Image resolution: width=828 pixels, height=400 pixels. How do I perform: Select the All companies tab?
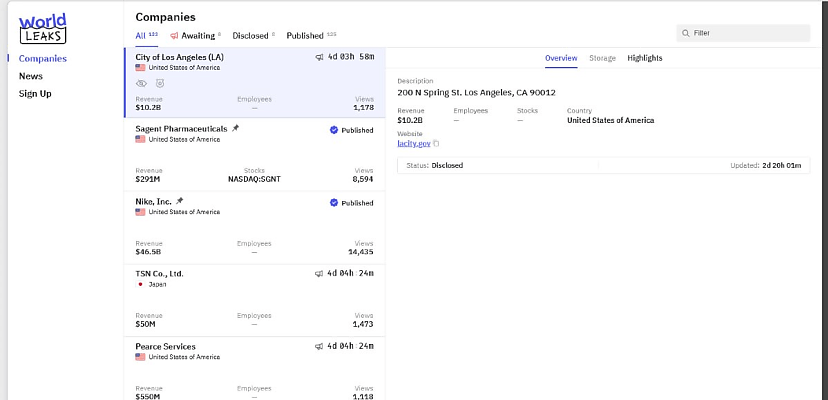tap(146, 36)
